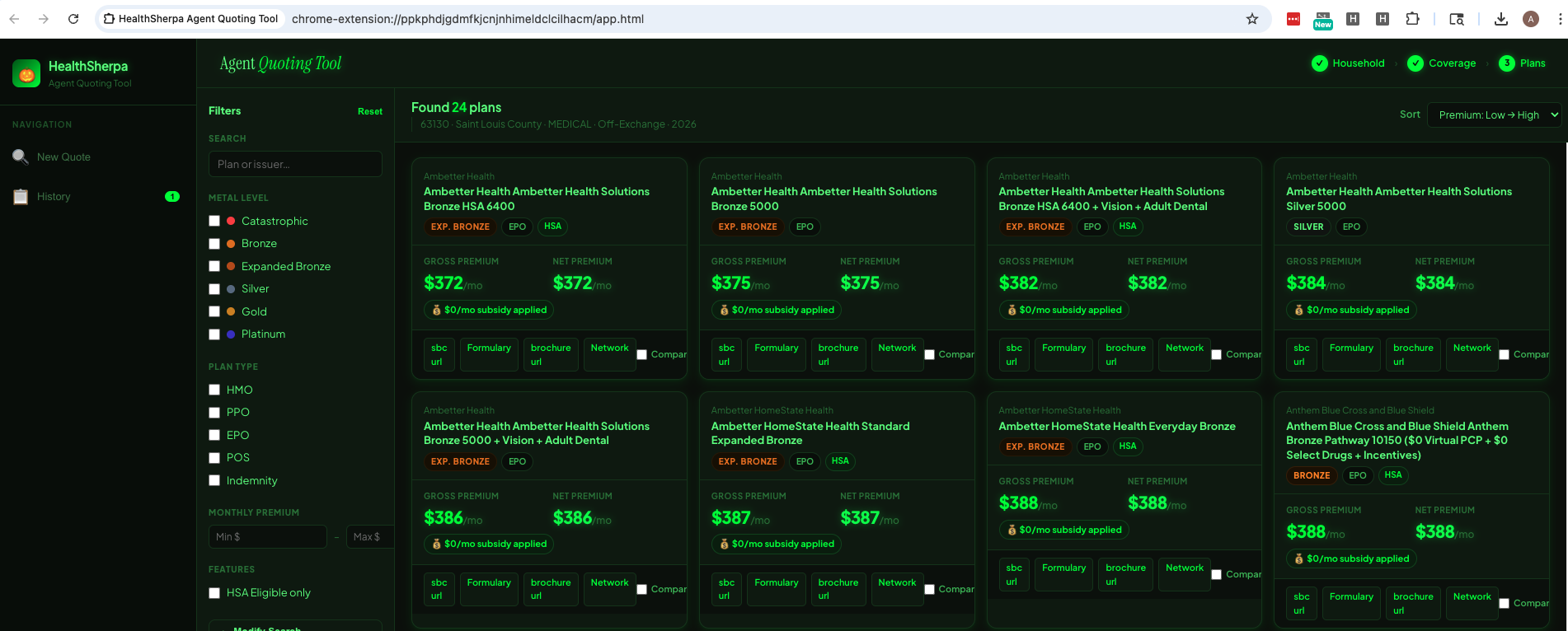Screen dimensions: 1568x631
Task: Toggle the EPO plan type checkbox
Action: 214,435
